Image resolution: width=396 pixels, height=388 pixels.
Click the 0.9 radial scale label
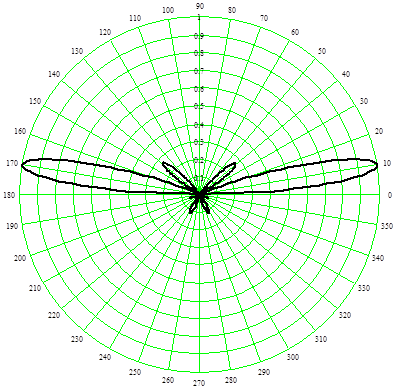click(199, 36)
